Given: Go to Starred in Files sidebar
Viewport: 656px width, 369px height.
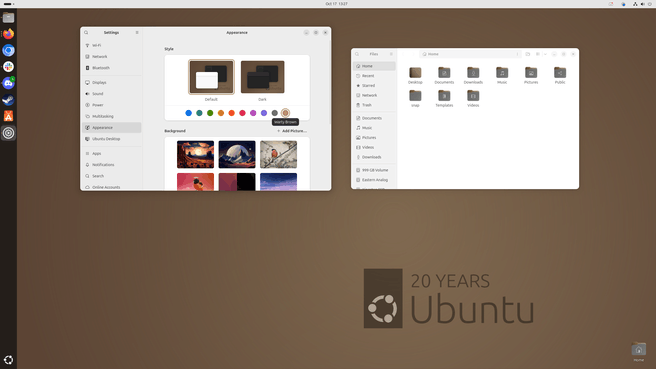Looking at the screenshot, I should [x=374, y=85].
